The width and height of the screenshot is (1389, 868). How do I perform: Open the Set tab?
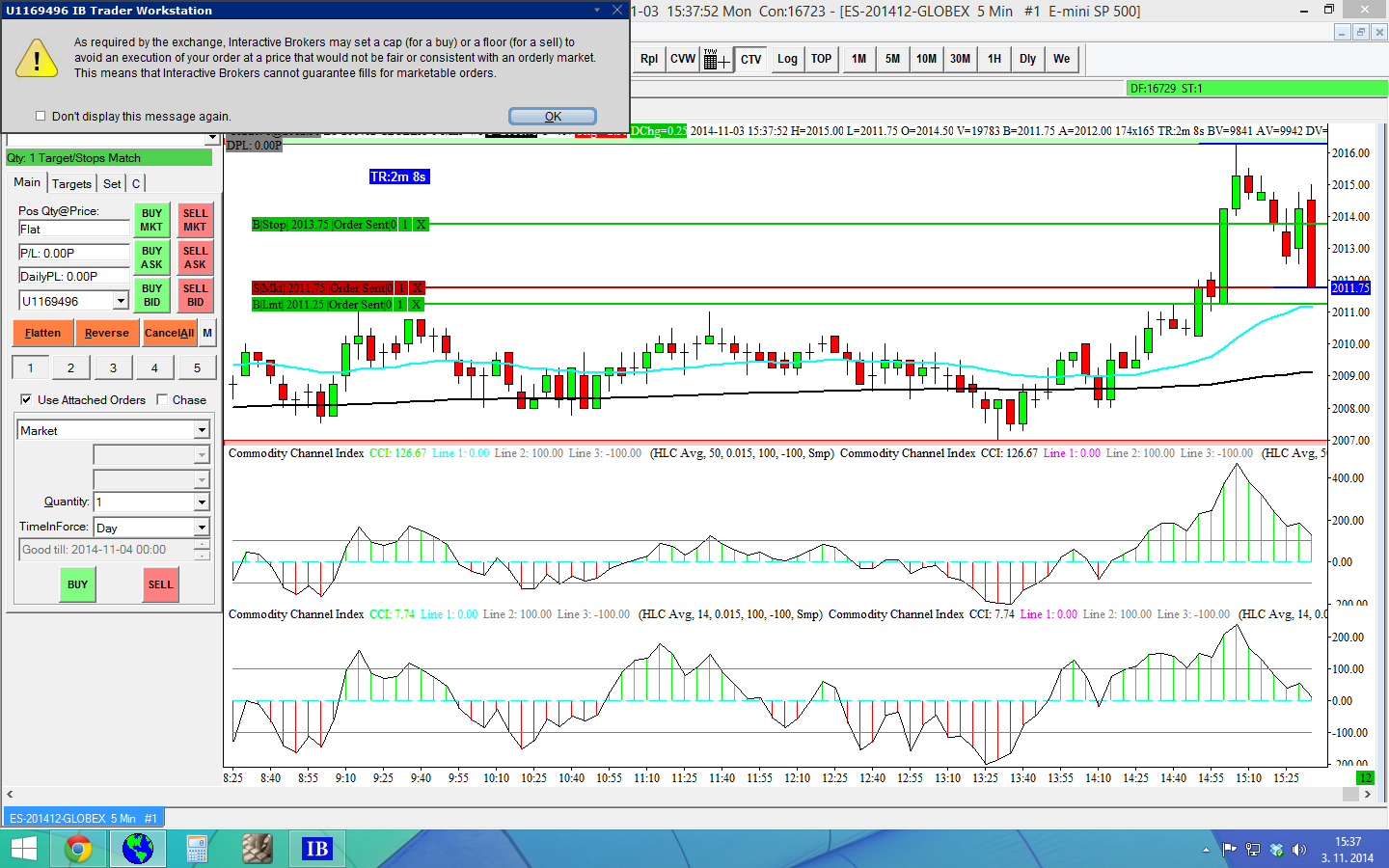(x=112, y=183)
